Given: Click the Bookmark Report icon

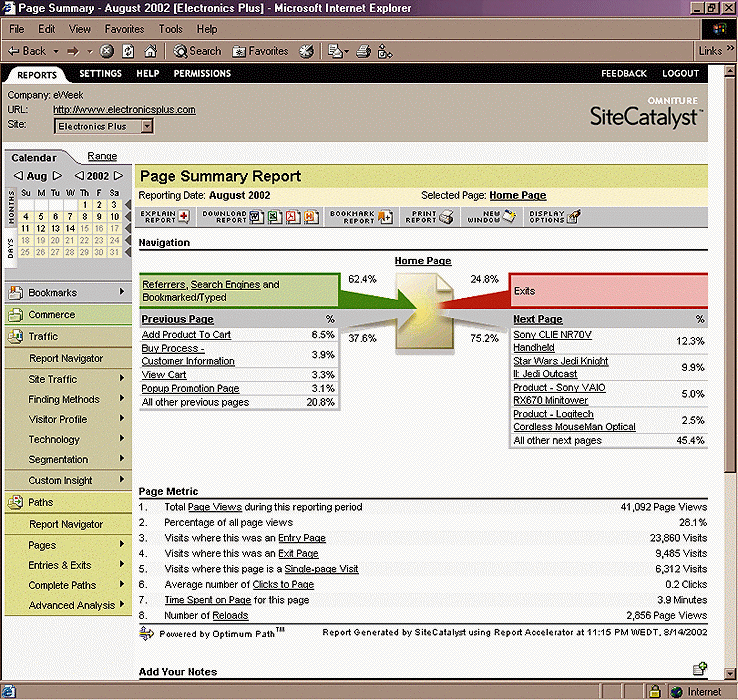Looking at the screenshot, I should [385, 217].
